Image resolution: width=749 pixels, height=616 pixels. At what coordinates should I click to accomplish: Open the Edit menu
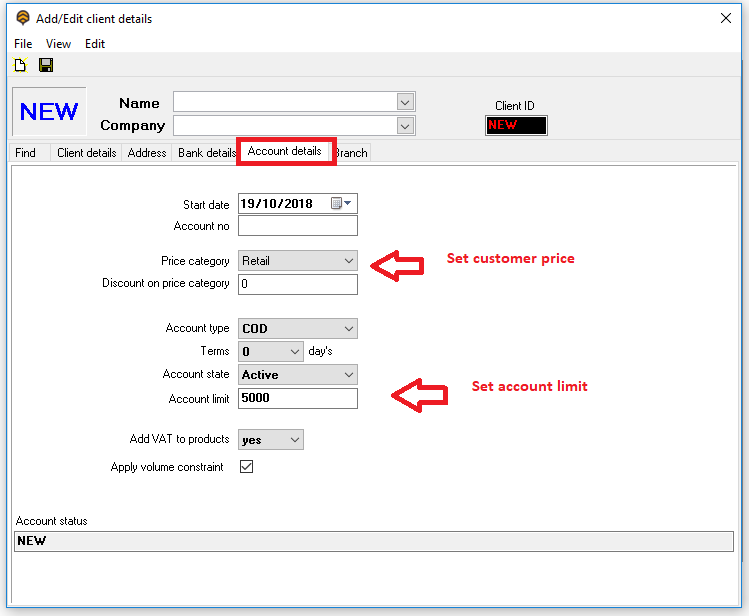point(95,44)
